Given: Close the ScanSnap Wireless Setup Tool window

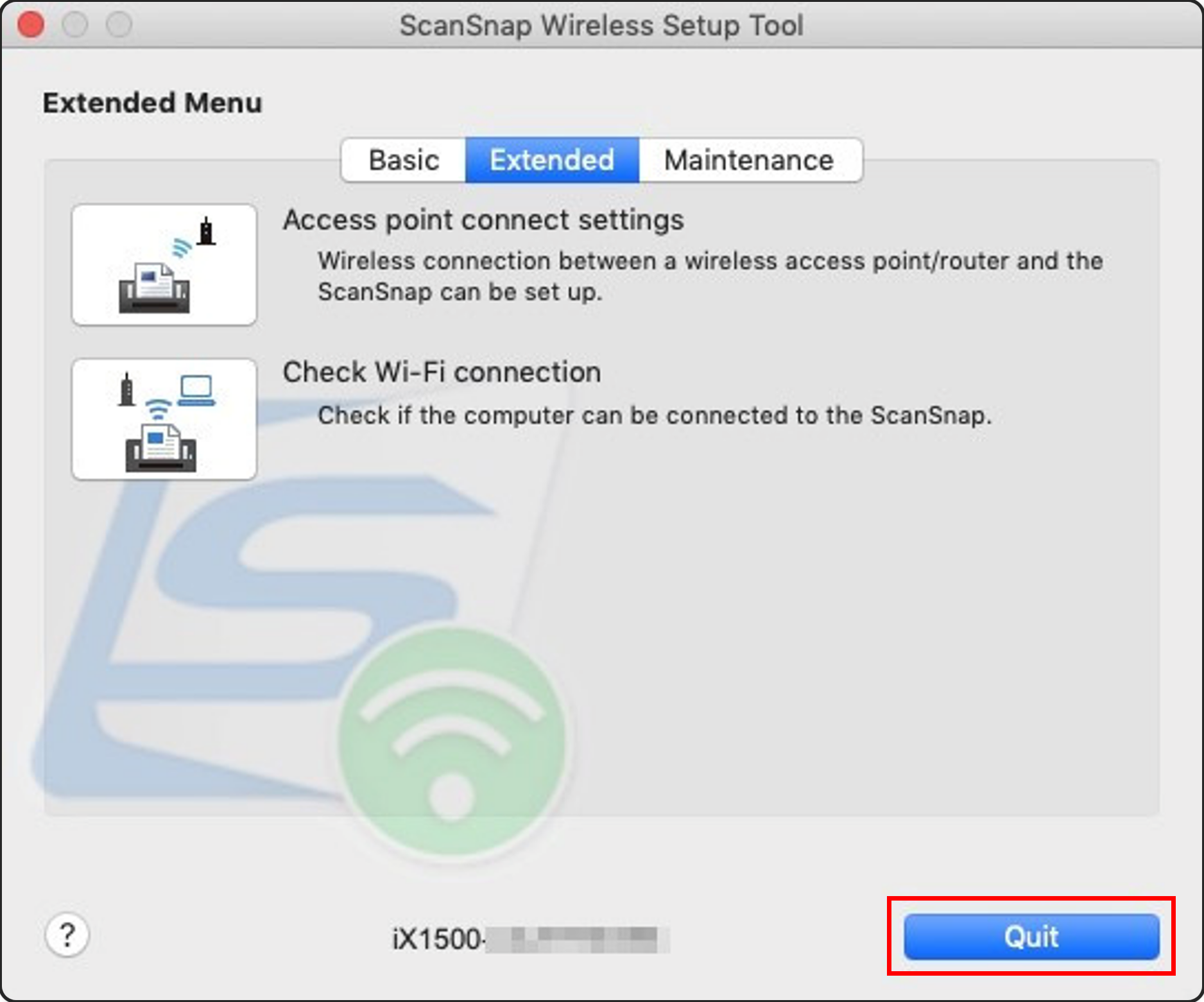Looking at the screenshot, I should click(30, 25).
